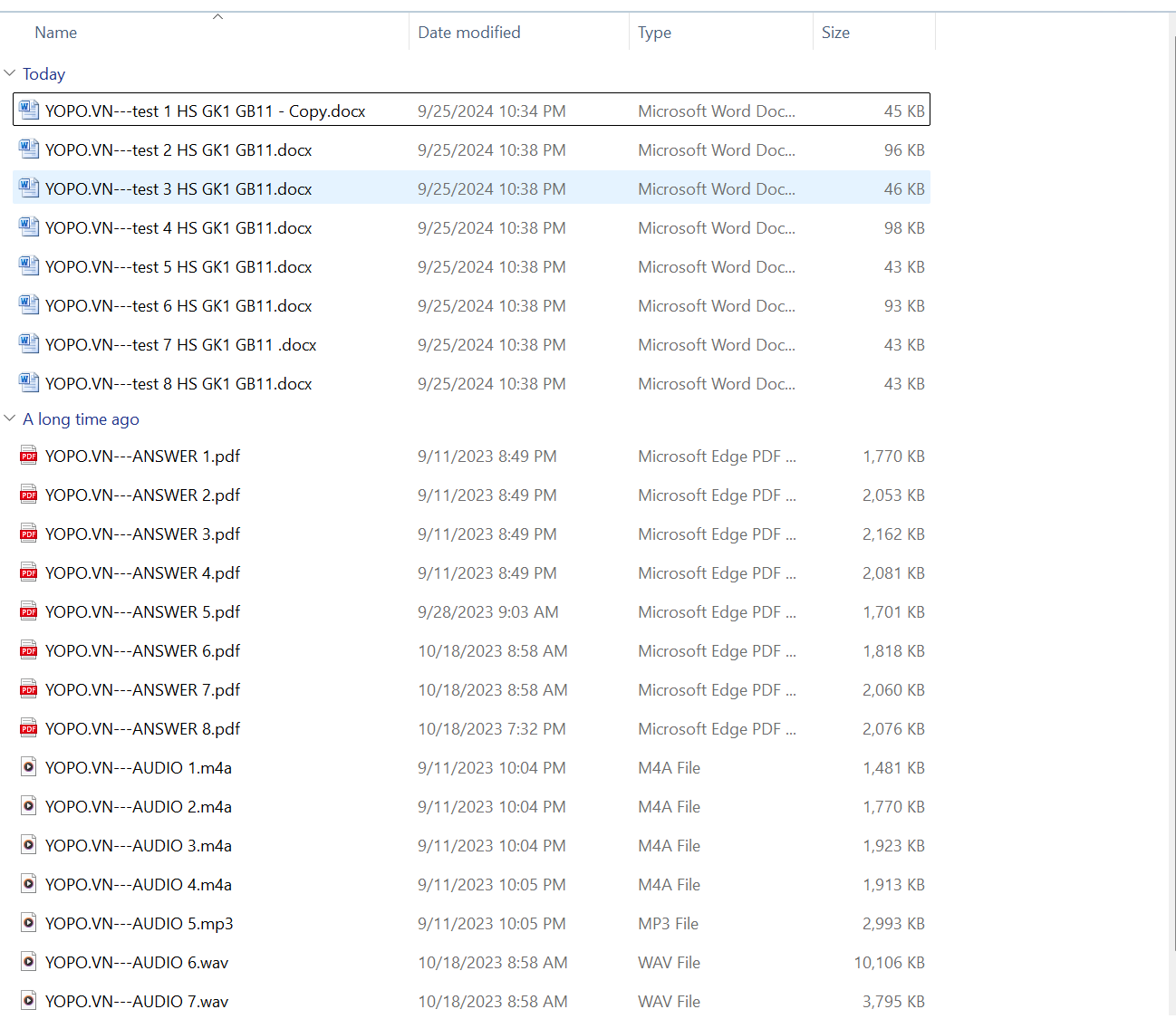Viewport: 1176px width, 1019px height.
Task: Click Word icon of test 8 HS GK1 GB11.docx
Action: 29,383
